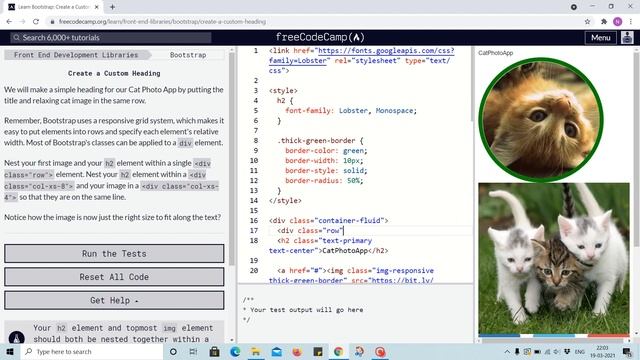The height and width of the screenshot is (360, 640).
Task: Click the Search 6,000+ tutorials field
Action: coord(111,38)
